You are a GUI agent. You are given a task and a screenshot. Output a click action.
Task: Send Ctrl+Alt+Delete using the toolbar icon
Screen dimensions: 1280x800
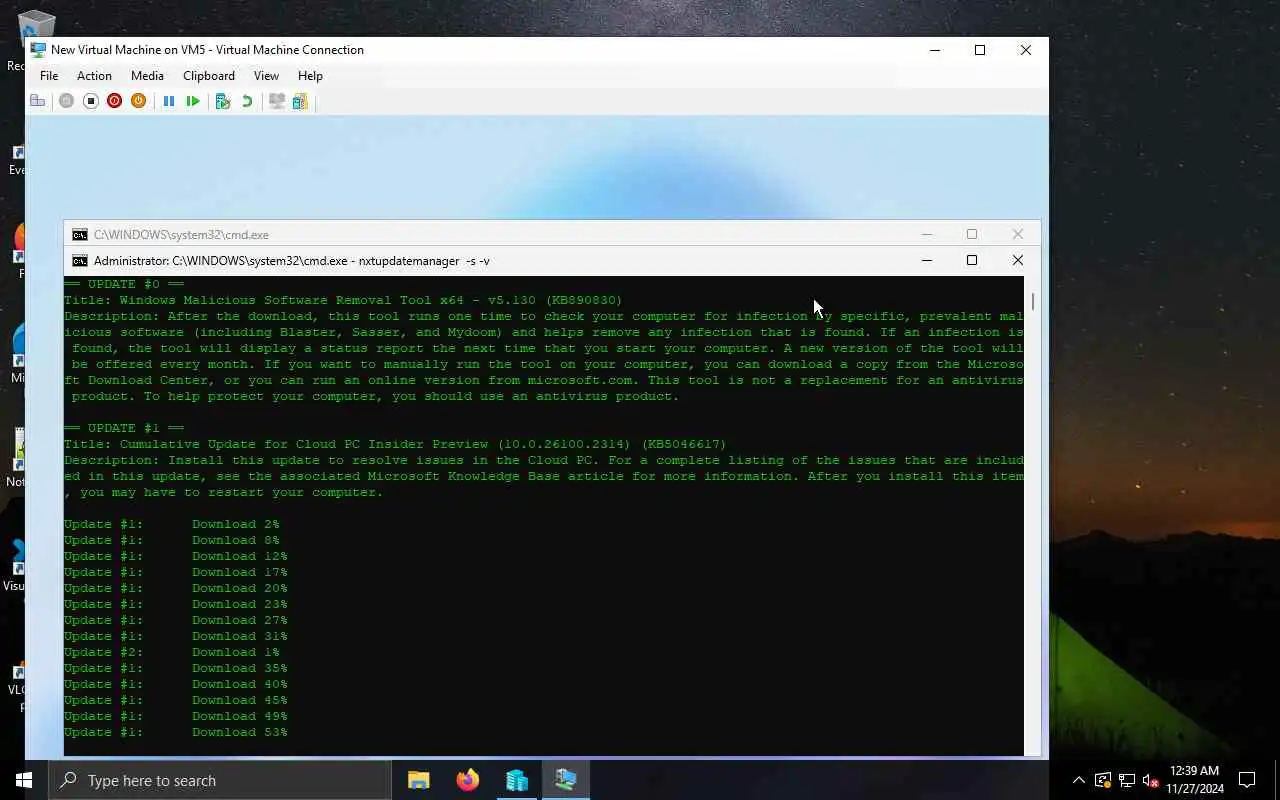click(38, 101)
